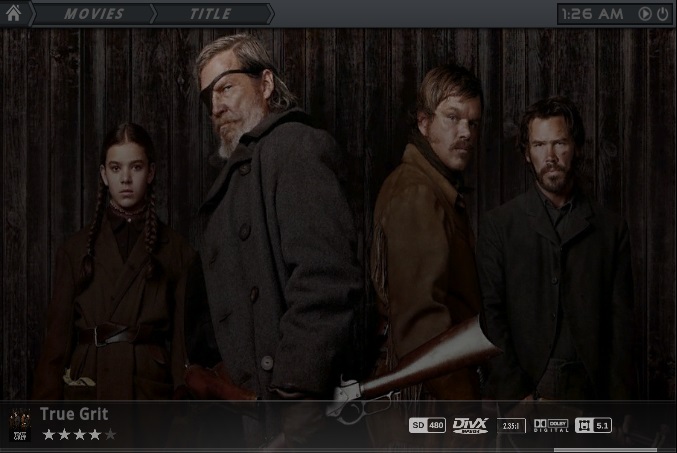Go to the Home screen icon
Image resolution: width=677 pixels, height=453 pixels.
[13, 13]
